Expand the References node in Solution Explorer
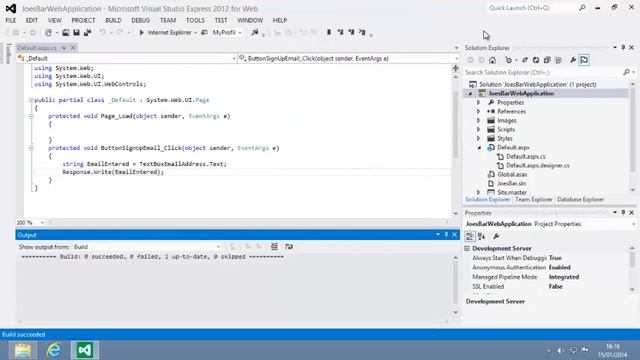This screenshot has width=640, height=360. 479,111
